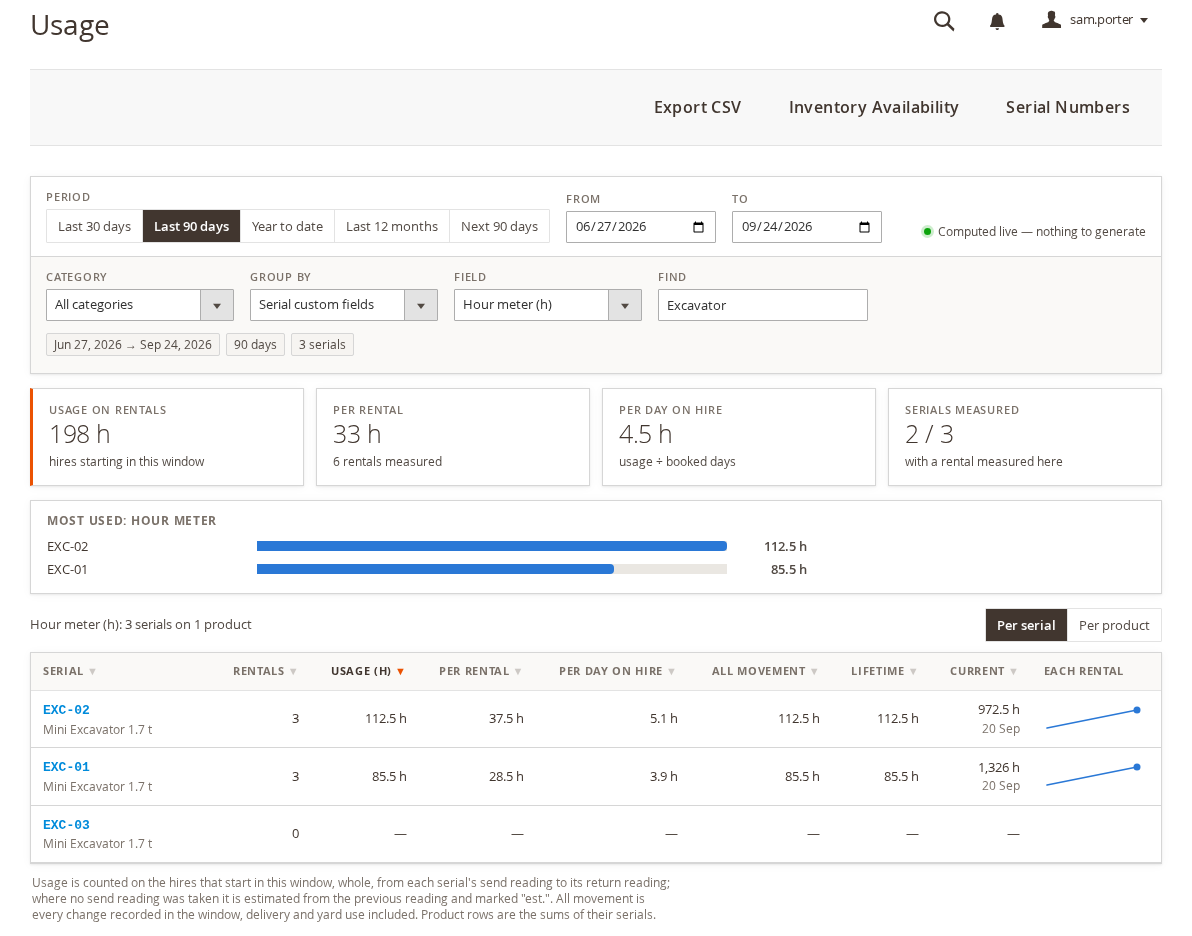This screenshot has width=1192, height=936.
Task: Click the 85.5 h label in Most Used
Action: (x=788, y=570)
